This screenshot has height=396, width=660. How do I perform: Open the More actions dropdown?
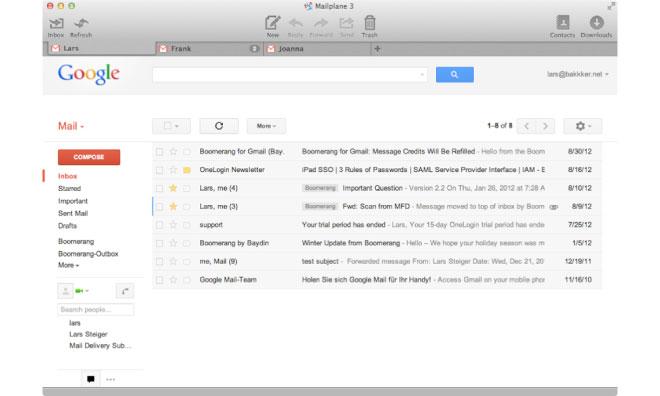point(266,126)
